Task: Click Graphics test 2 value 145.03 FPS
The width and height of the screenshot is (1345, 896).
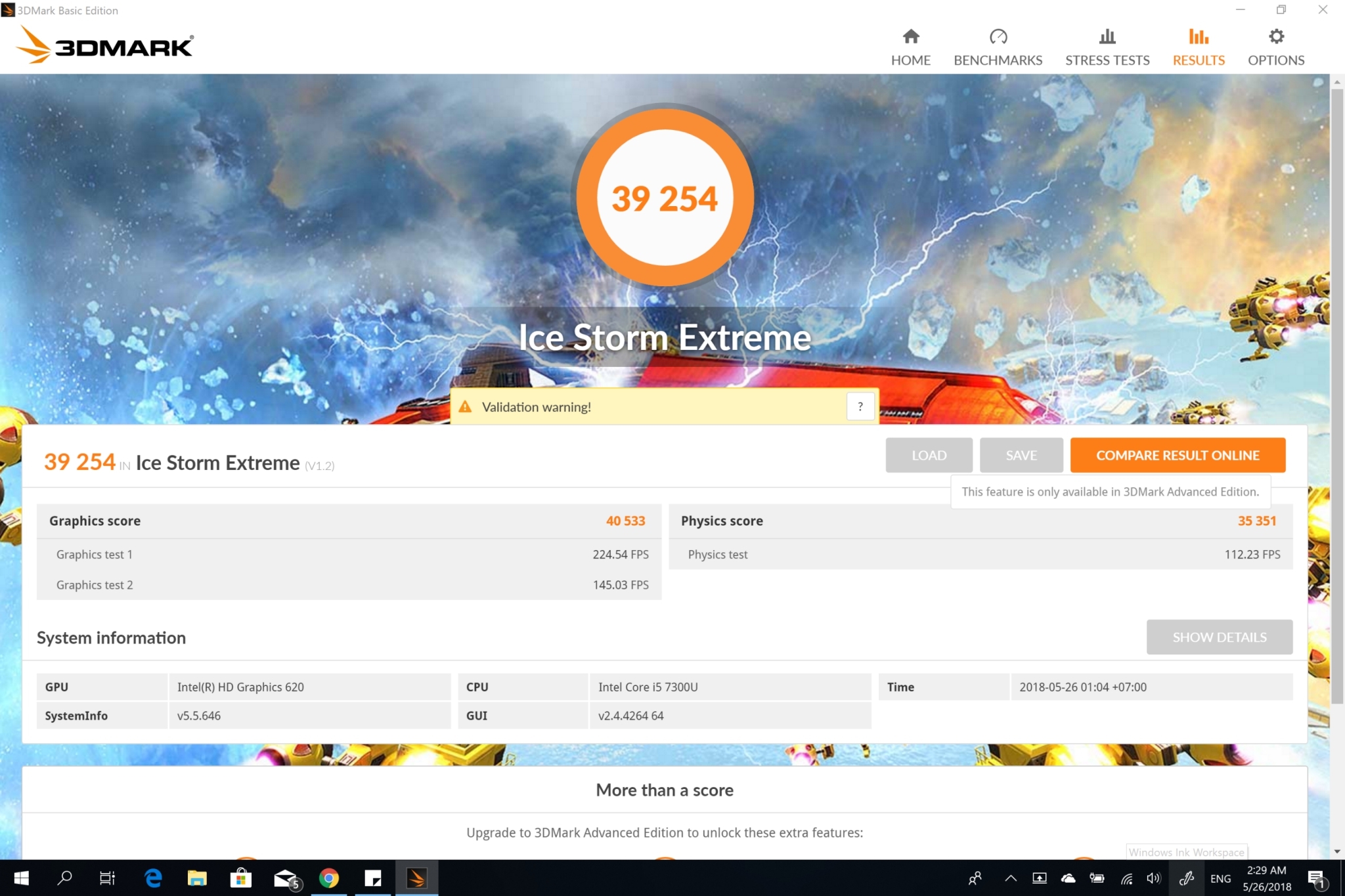Action: pyautogui.click(x=621, y=585)
